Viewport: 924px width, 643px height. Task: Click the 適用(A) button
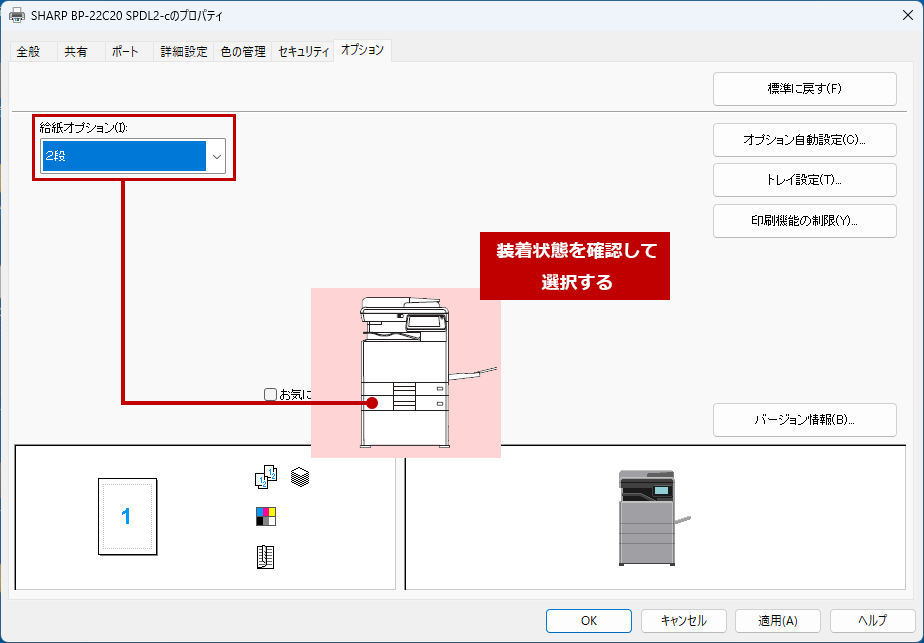[x=777, y=620]
